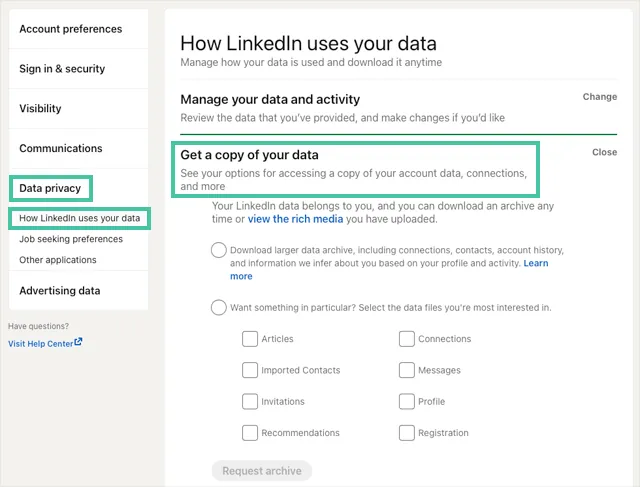The image size is (640, 487).
Task: Select How LinkedIn uses your data
Action: point(80,218)
